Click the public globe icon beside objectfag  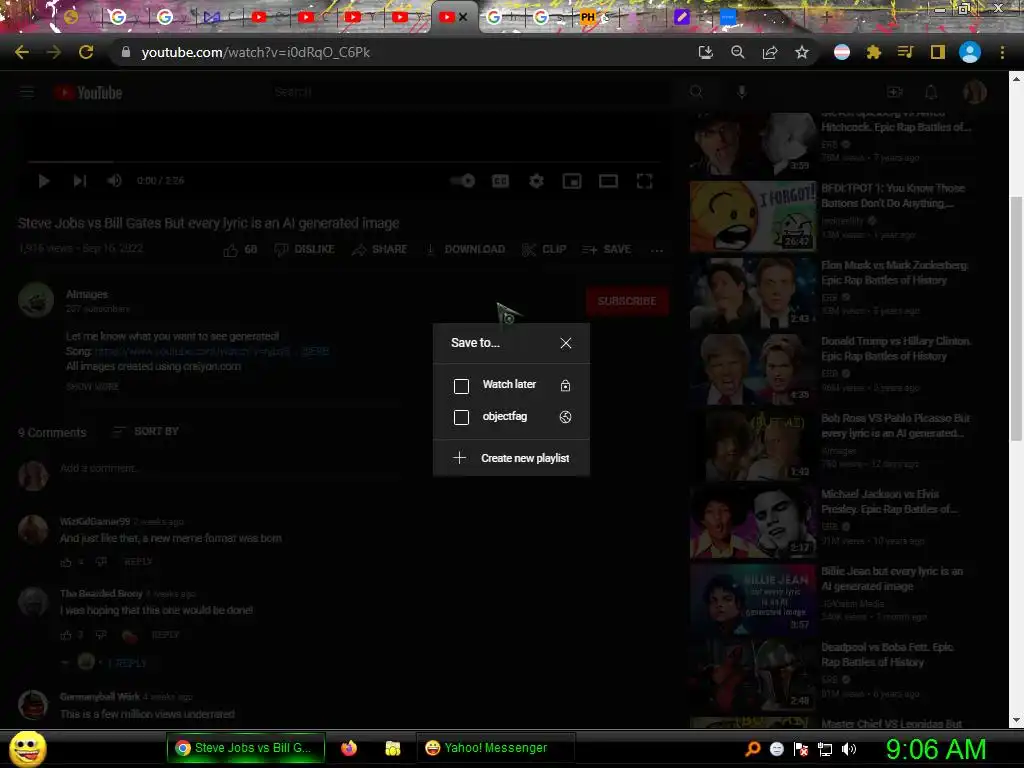pyautogui.click(x=566, y=417)
